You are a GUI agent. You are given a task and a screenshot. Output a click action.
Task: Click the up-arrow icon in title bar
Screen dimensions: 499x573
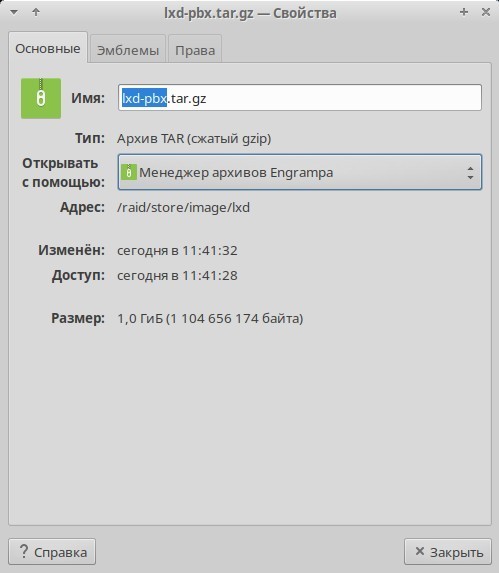tap(36, 12)
